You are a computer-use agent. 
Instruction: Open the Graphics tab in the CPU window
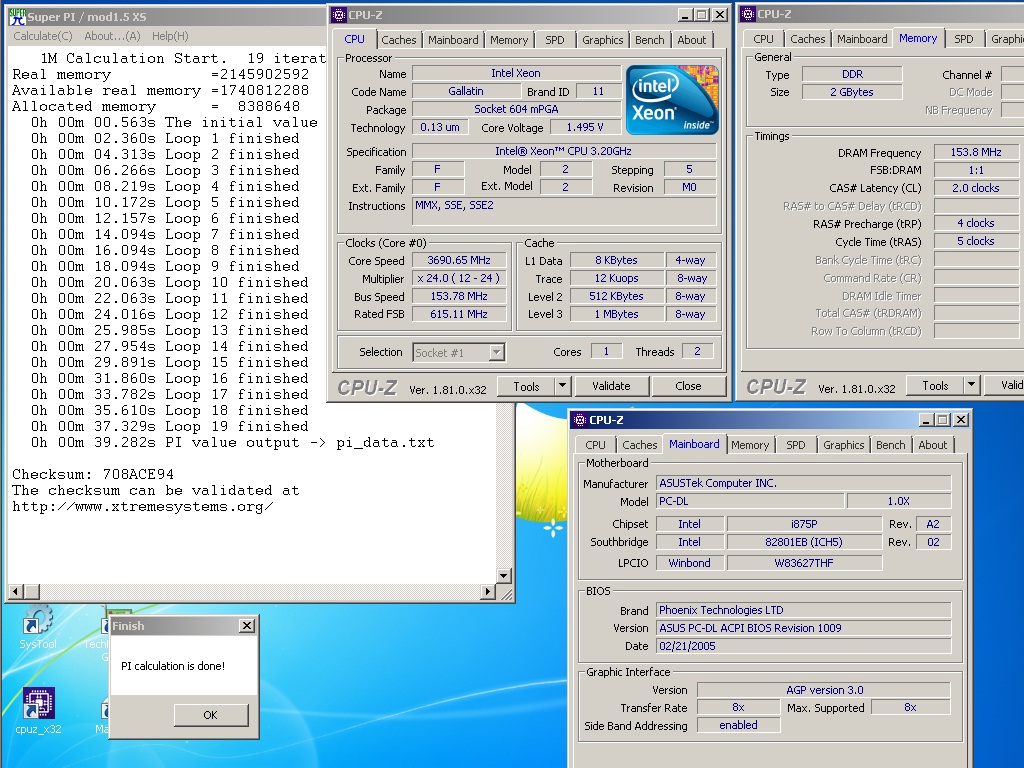pyautogui.click(x=602, y=40)
